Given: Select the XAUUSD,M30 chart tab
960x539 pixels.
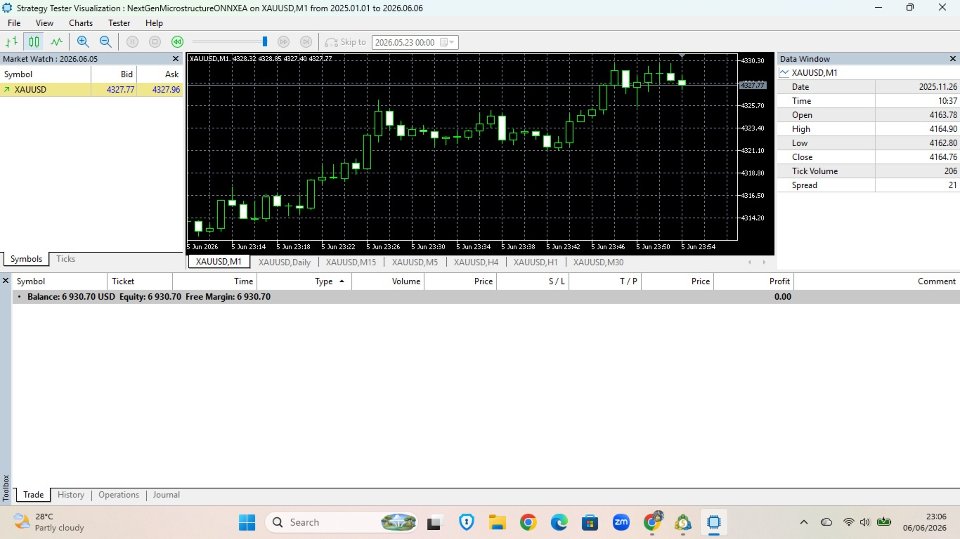Looking at the screenshot, I should click(598, 262).
